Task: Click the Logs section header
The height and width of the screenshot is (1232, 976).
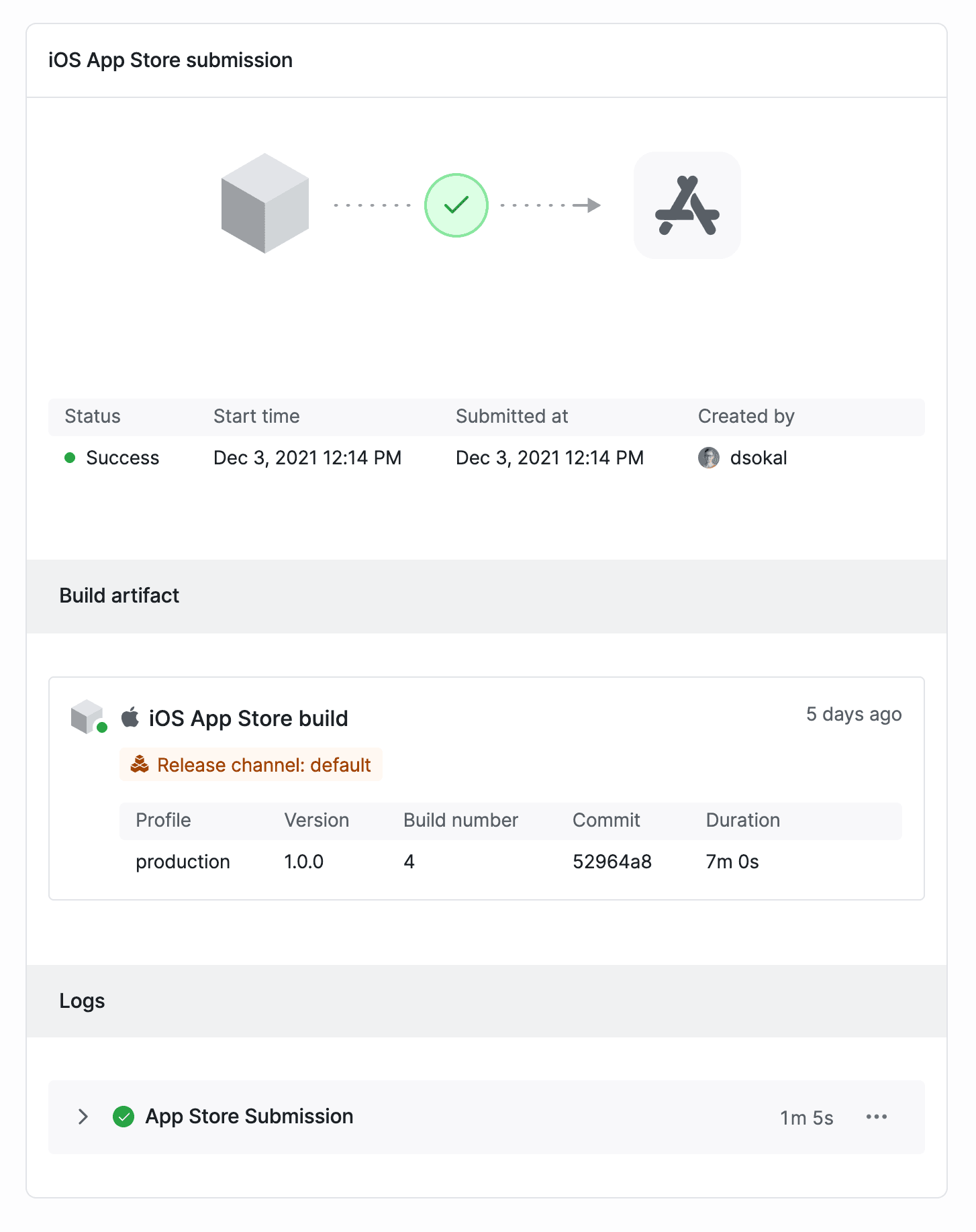Action: pyautogui.click(x=82, y=1001)
